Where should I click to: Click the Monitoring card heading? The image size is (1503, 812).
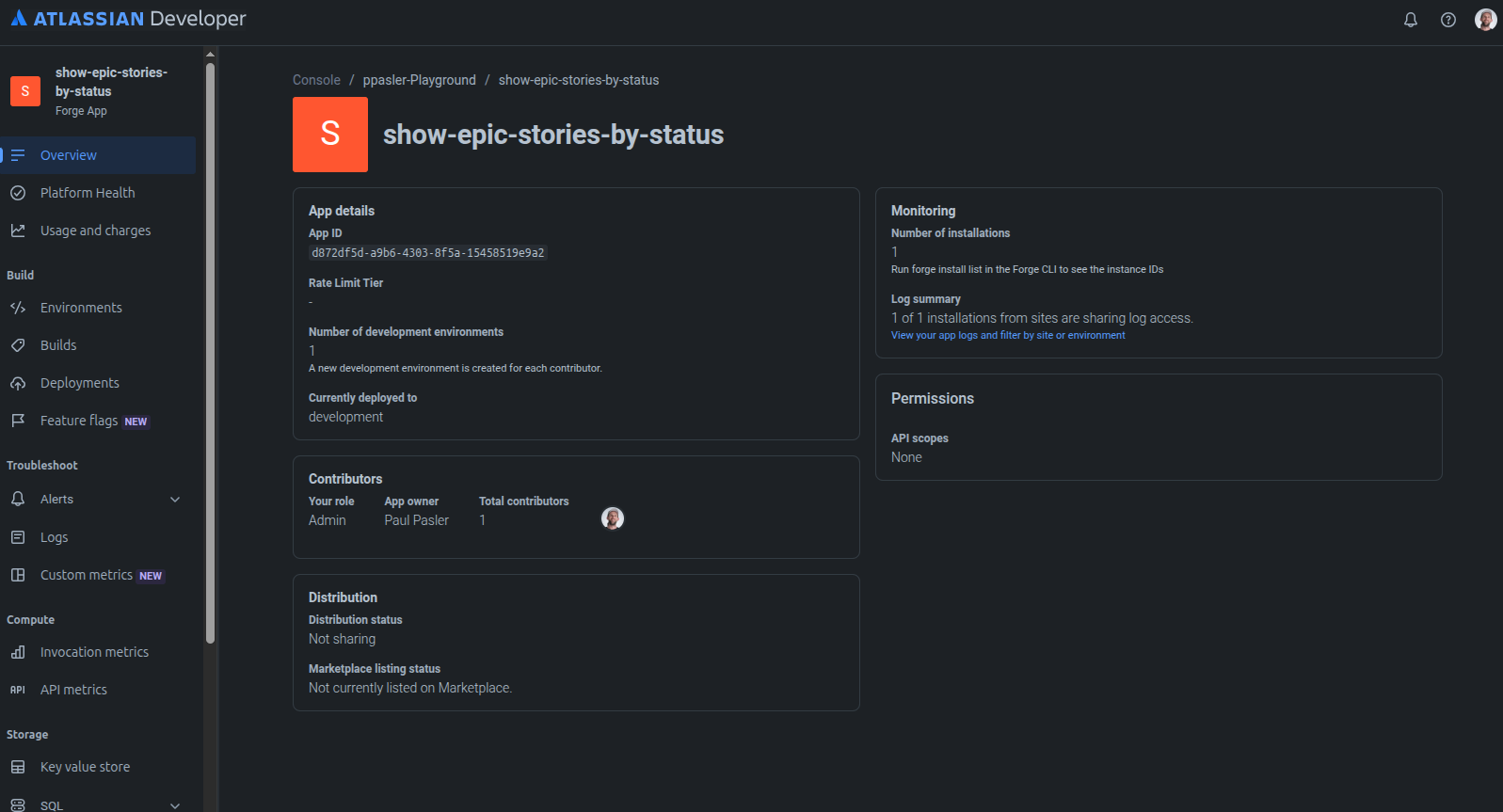pyautogui.click(x=923, y=211)
